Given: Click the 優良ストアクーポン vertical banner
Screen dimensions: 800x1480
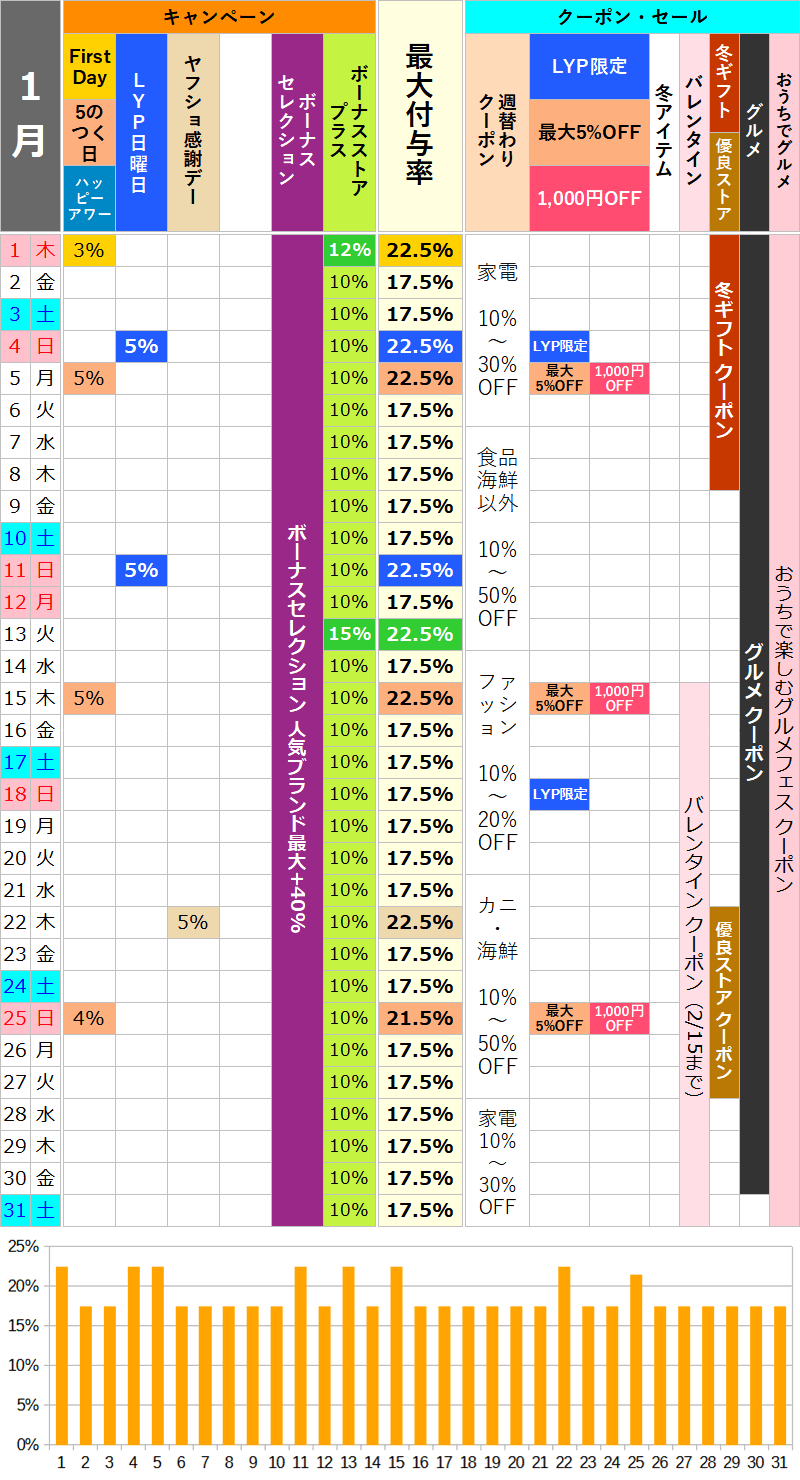Looking at the screenshot, I should [x=724, y=1002].
